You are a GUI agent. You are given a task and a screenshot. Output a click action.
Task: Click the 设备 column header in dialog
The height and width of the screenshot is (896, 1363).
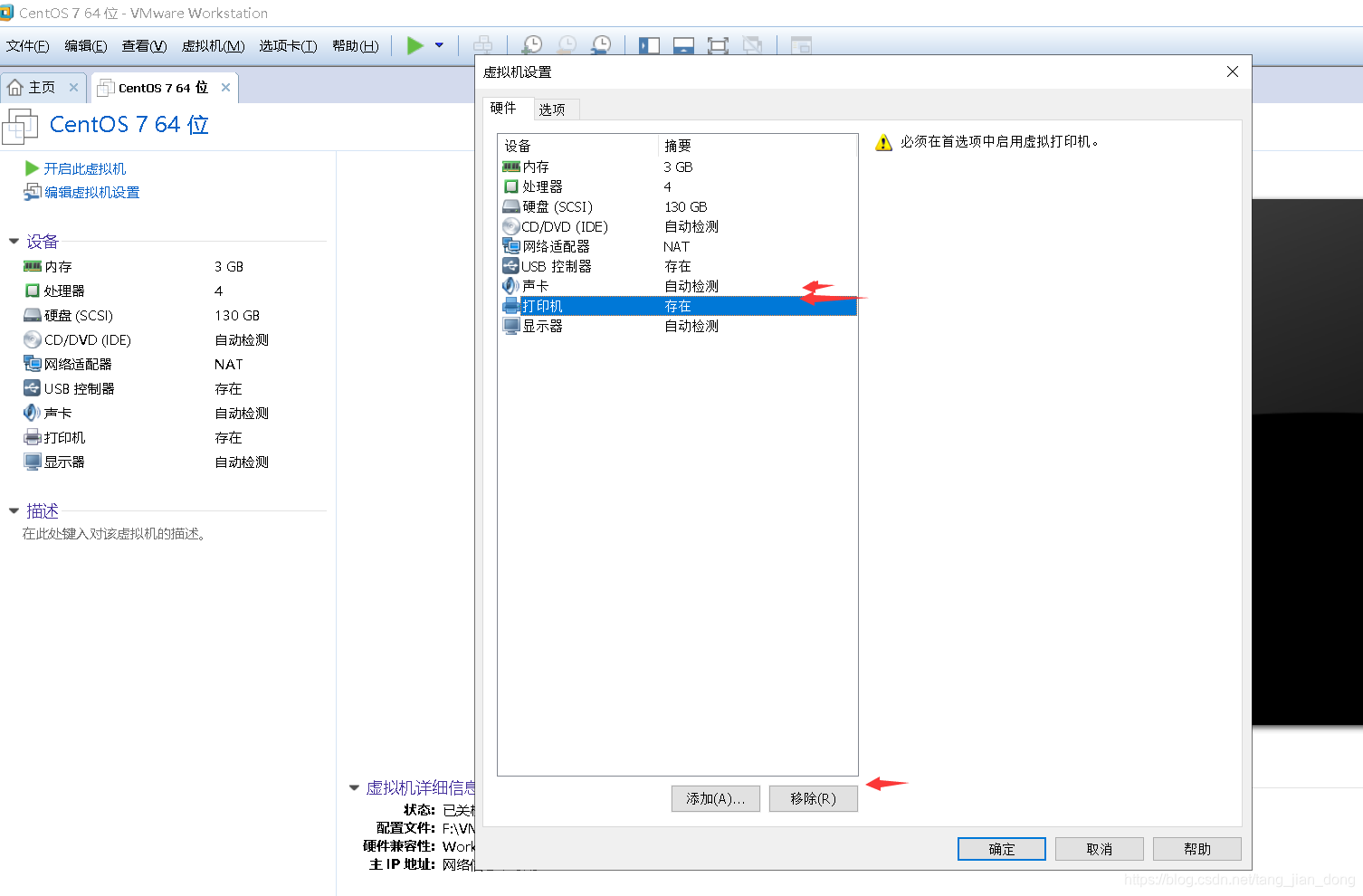click(x=577, y=146)
